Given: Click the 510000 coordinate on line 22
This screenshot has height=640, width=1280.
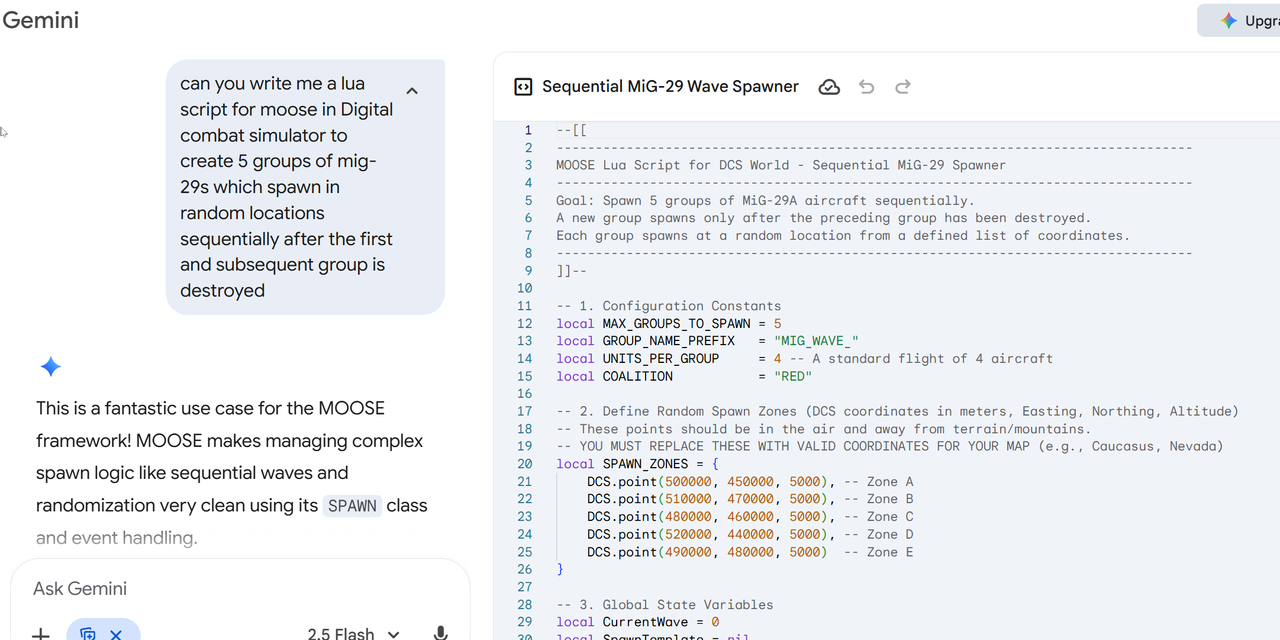Looking at the screenshot, I should 687,499.
